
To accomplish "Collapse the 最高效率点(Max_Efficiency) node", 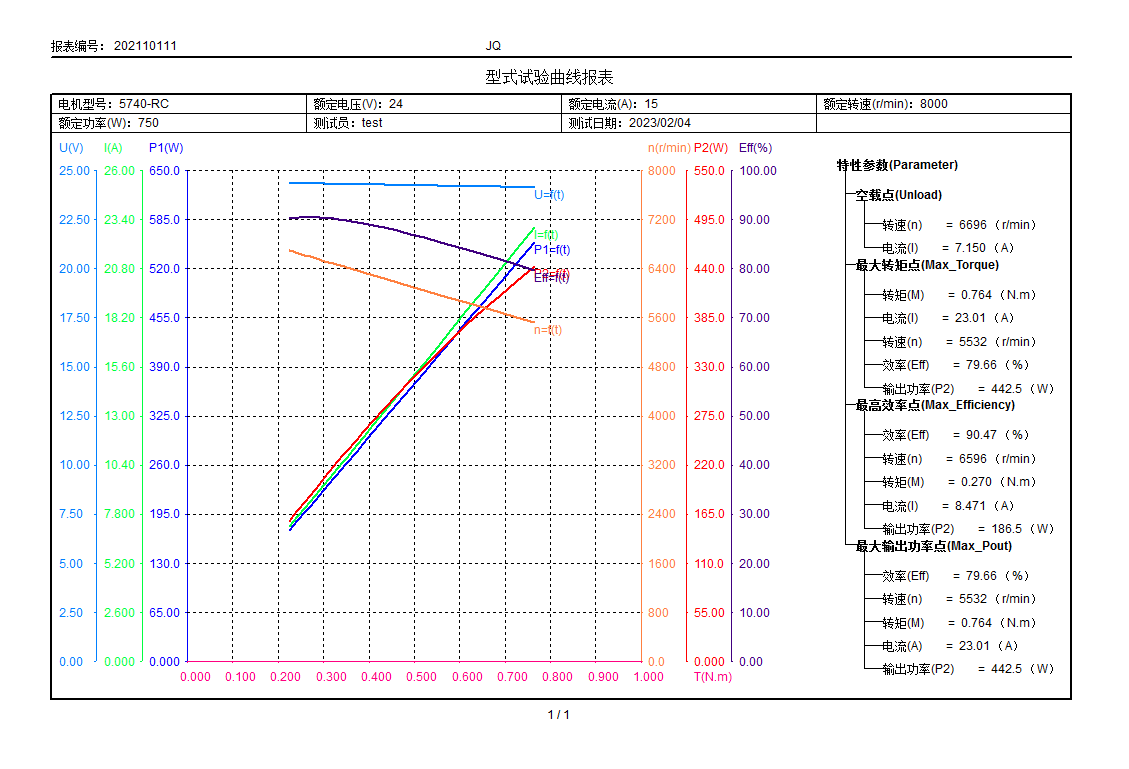I will click(x=935, y=405).
